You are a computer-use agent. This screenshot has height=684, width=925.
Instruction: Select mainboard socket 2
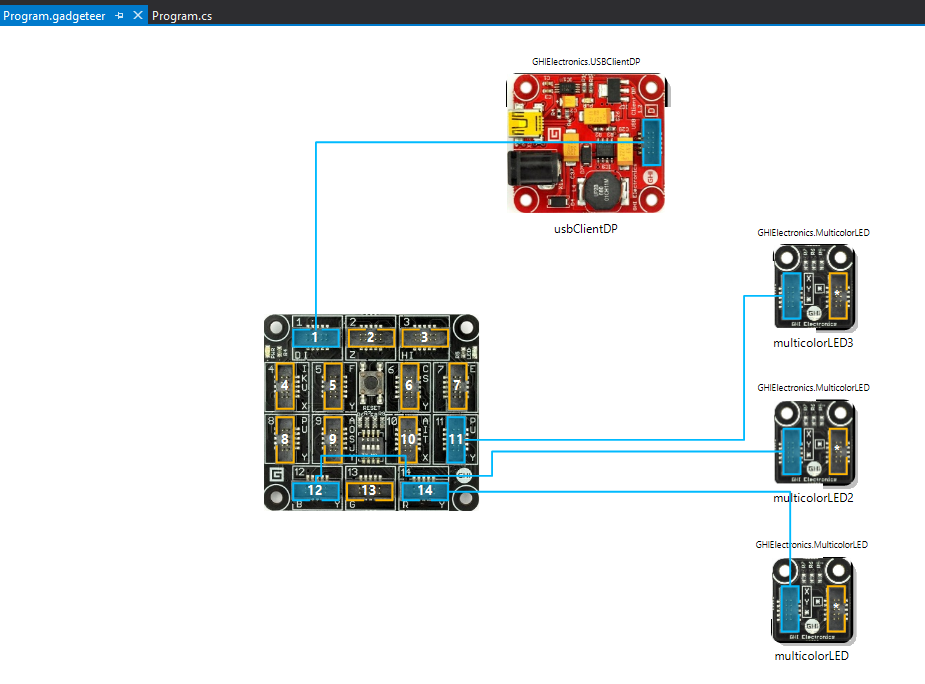point(370,338)
